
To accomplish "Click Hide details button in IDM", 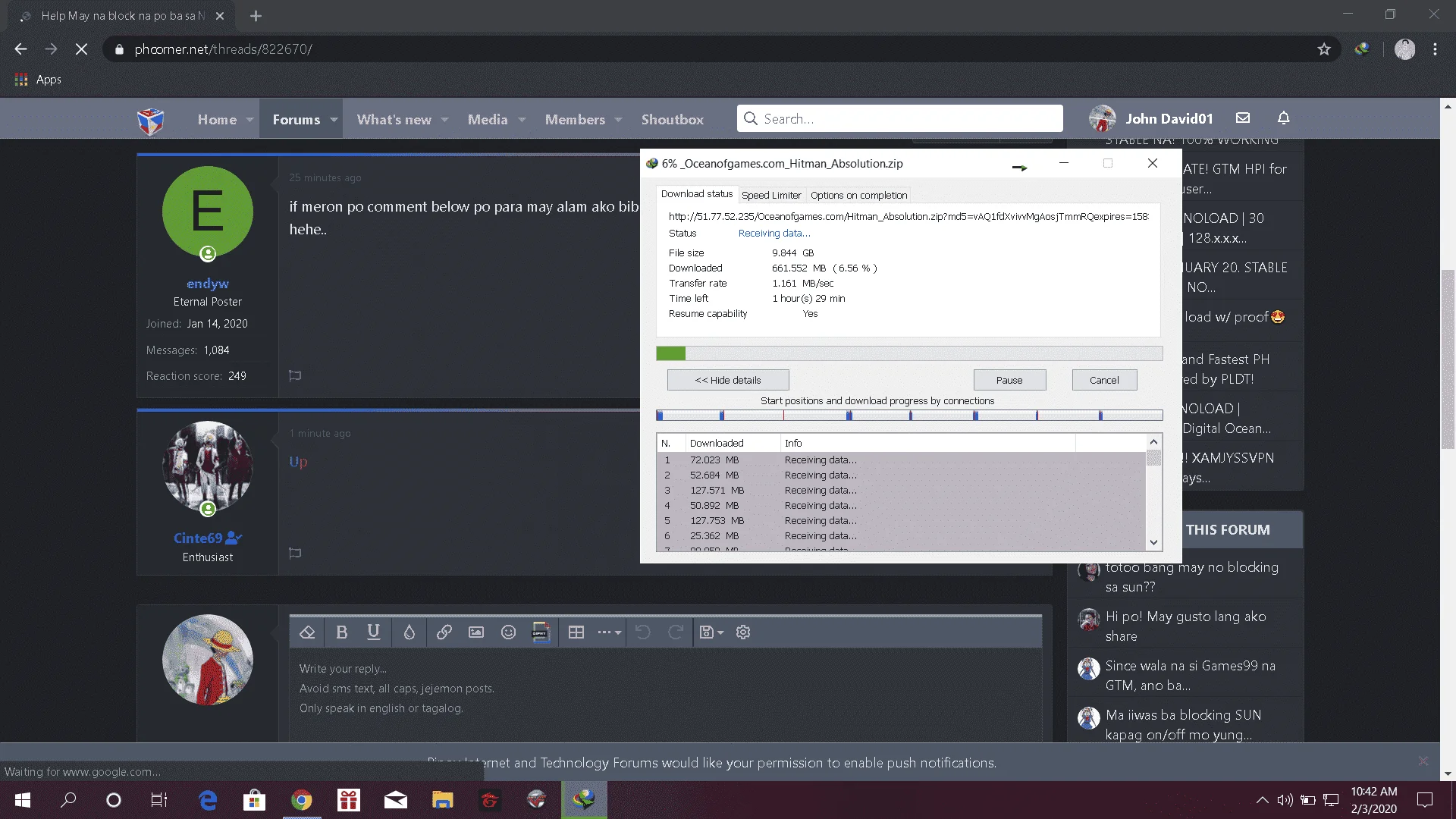I will 728,380.
